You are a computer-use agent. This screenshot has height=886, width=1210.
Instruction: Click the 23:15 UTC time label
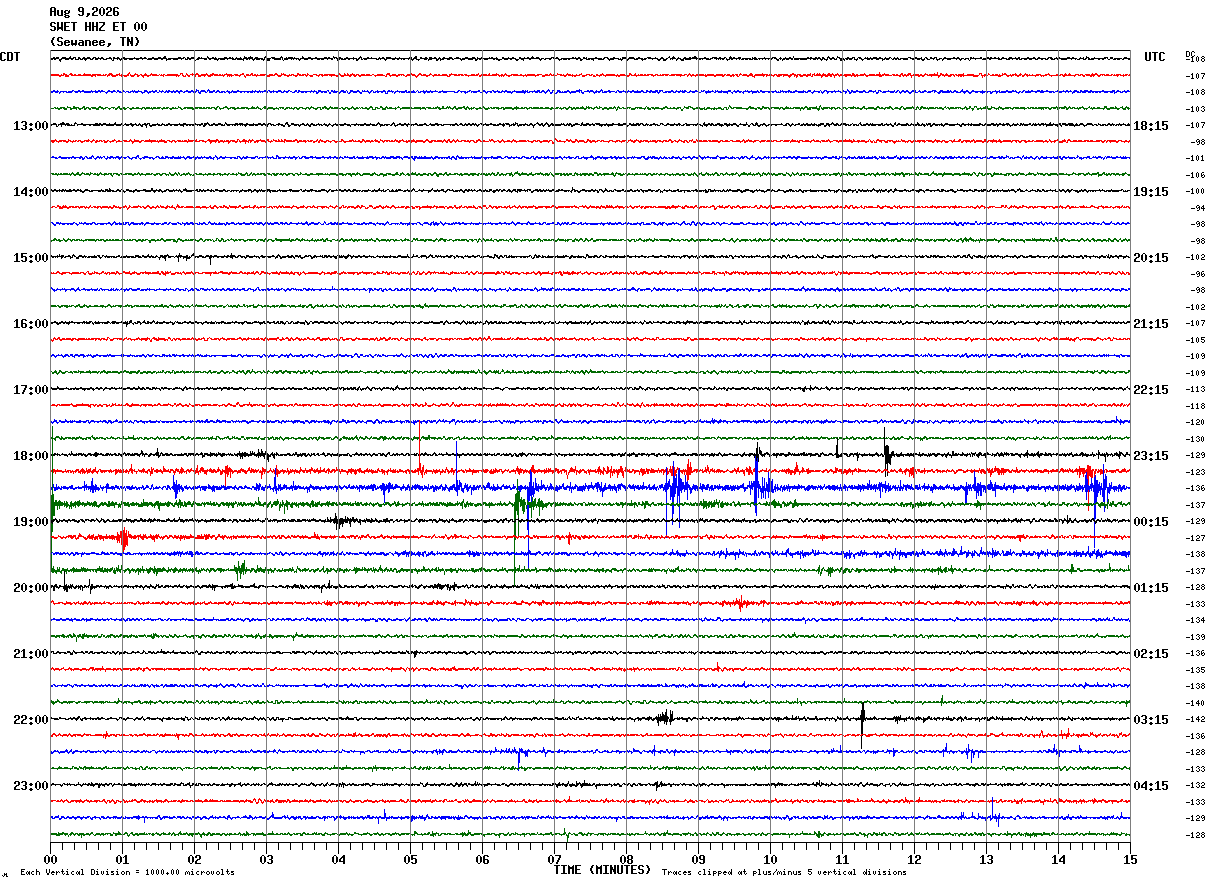coord(1151,456)
